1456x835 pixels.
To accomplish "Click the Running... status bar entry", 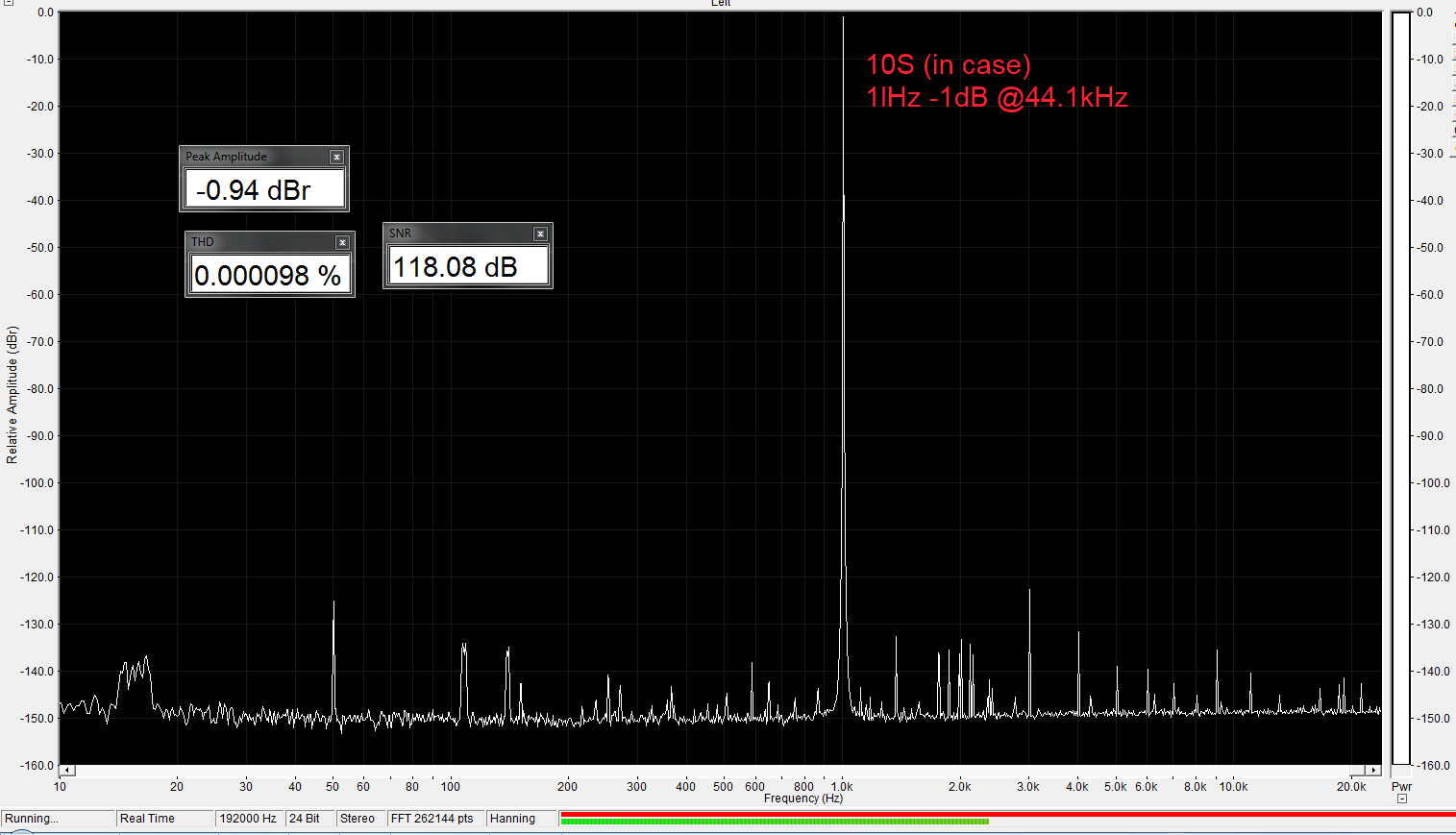I will point(58,819).
